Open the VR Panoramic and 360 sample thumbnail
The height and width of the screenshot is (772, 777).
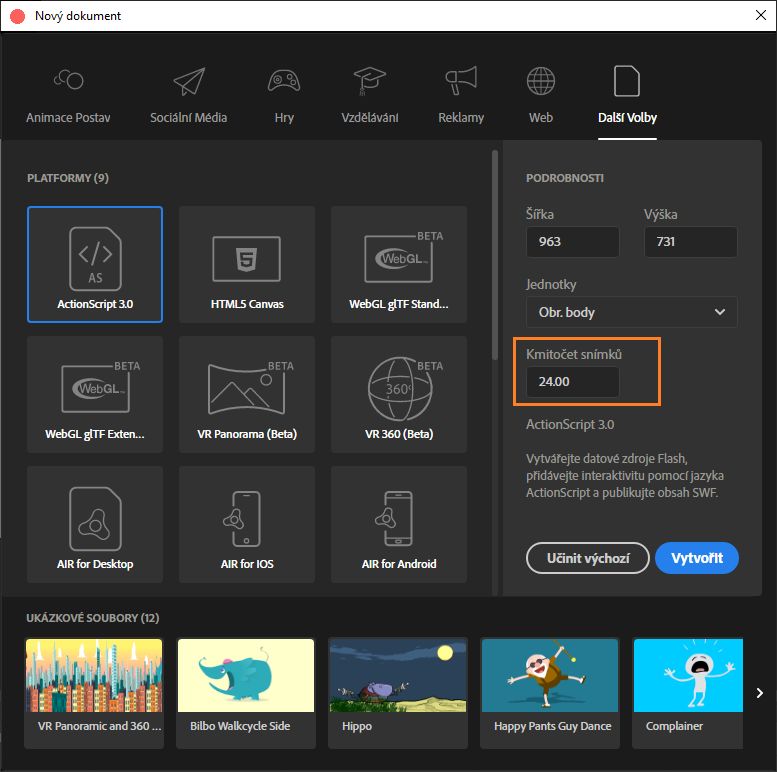(94, 676)
